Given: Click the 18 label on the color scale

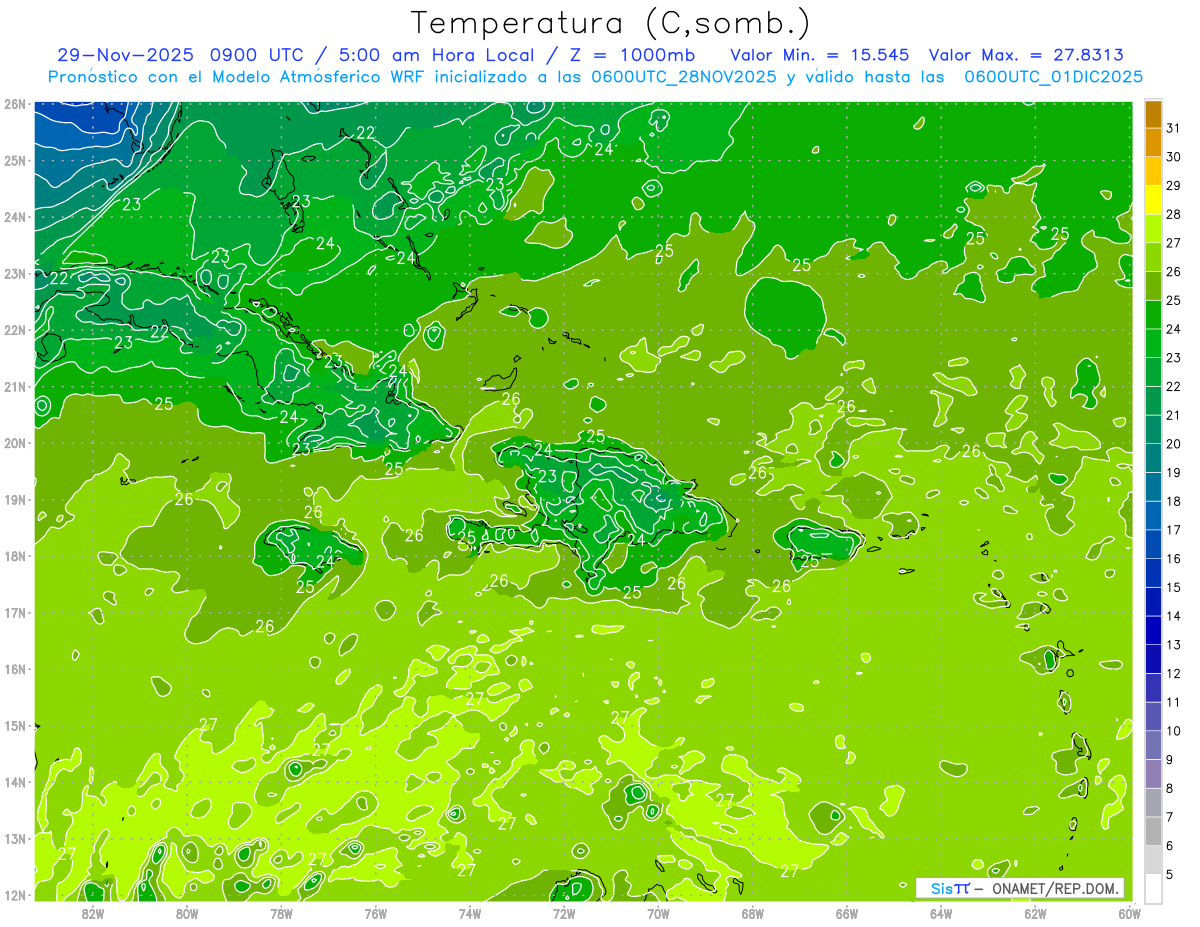Looking at the screenshot, I should tap(1173, 501).
